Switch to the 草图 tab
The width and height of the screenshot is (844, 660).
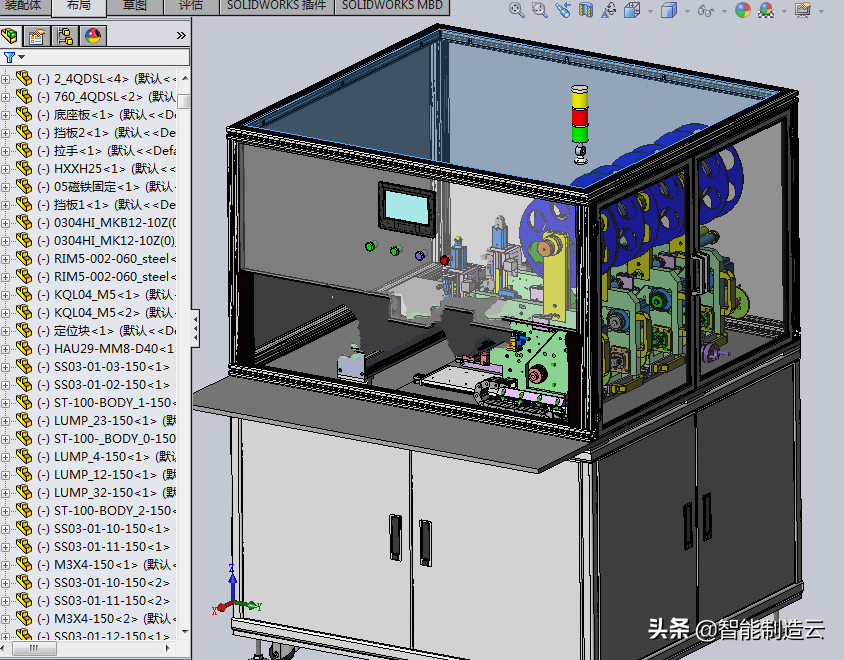[x=134, y=6]
